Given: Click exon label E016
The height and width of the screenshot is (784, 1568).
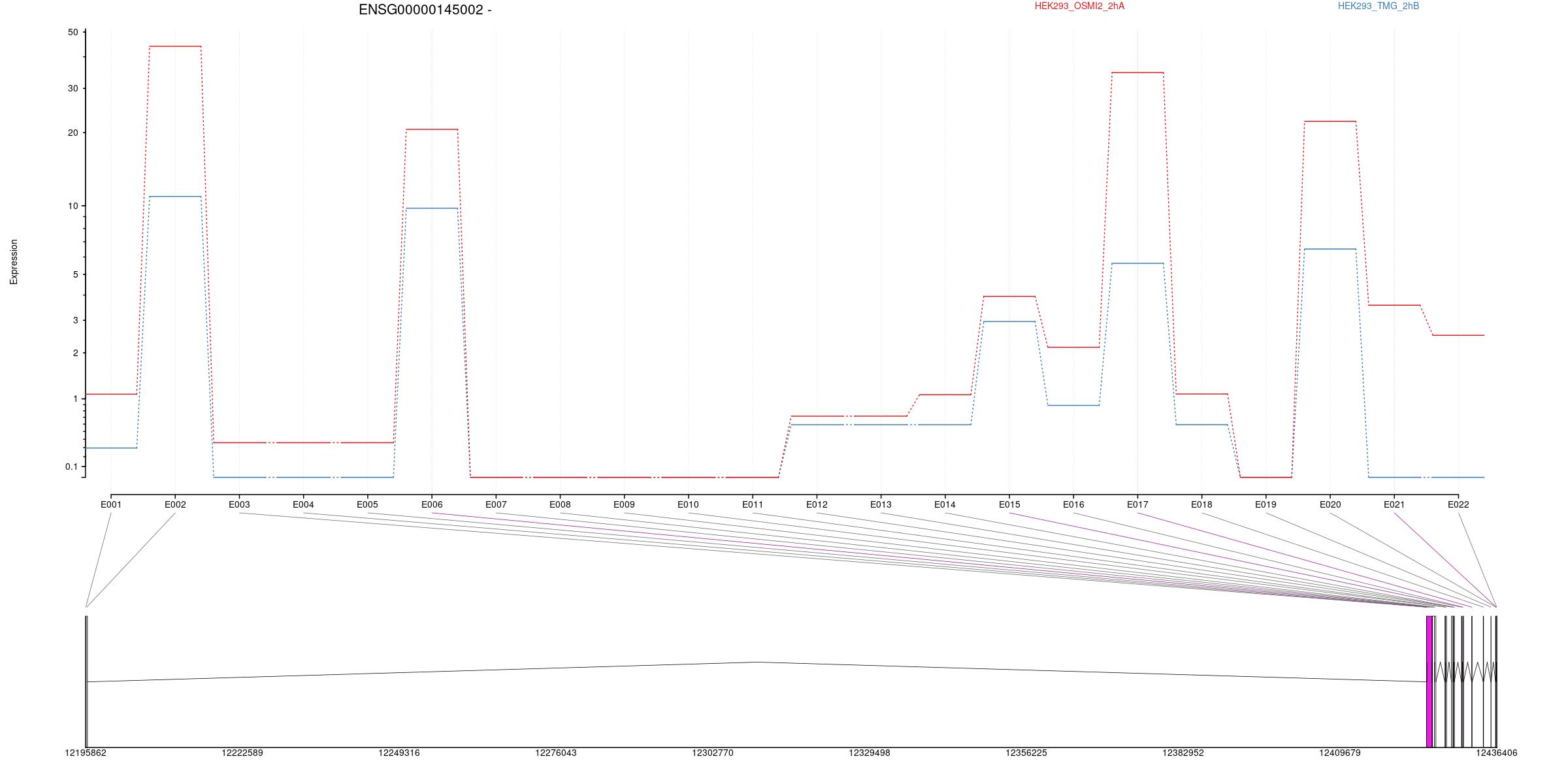Looking at the screenshot, I should pos(1073,504).
